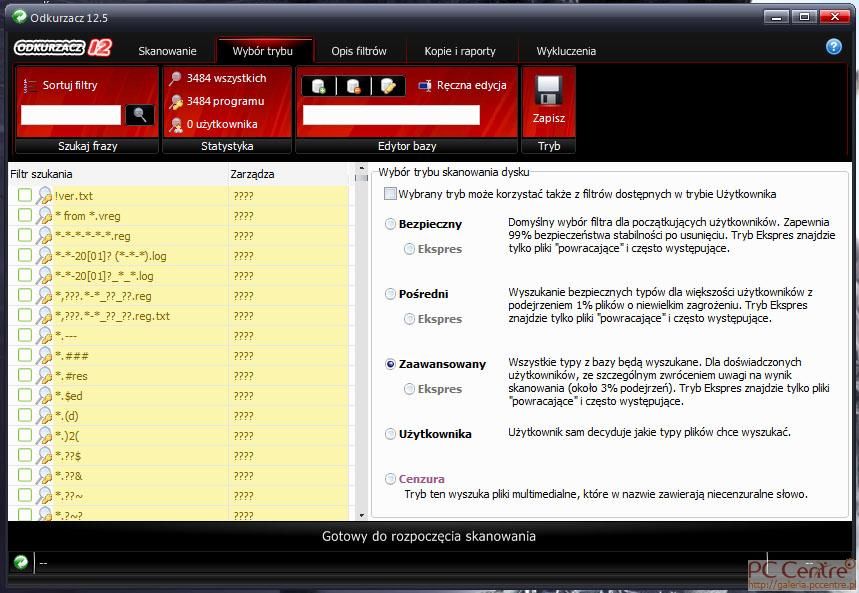Check the box for !ver.txt filter
This screenshot has height=593, width=859.
pyautogui.click(x=25, y=196)
